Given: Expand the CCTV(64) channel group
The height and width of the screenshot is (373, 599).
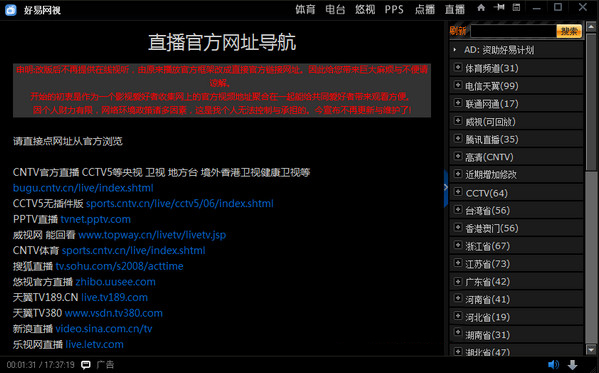Looking at the screenshot, I should [x=458, y=192].
